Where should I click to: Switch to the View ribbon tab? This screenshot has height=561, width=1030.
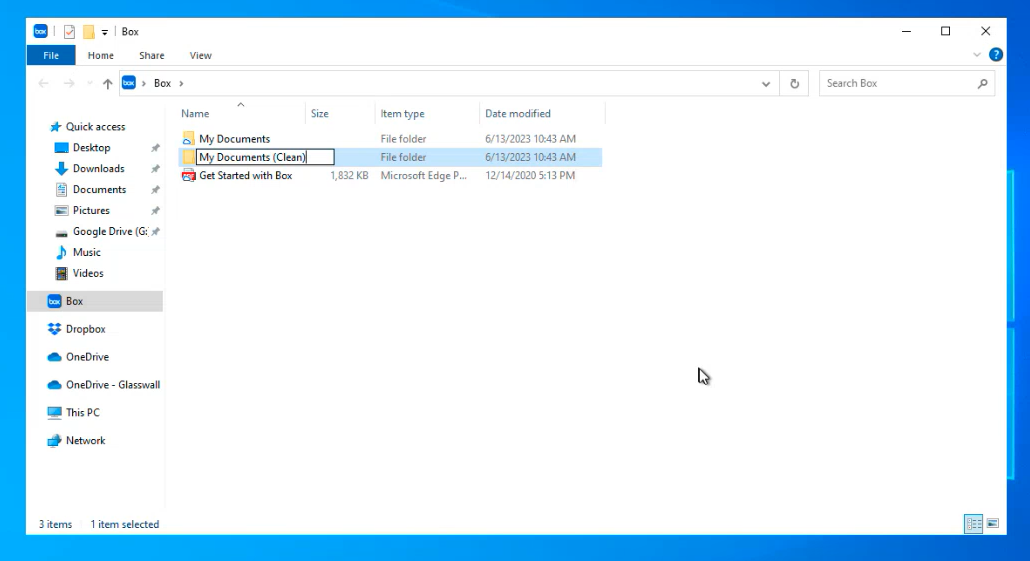[x=200, y=55]
